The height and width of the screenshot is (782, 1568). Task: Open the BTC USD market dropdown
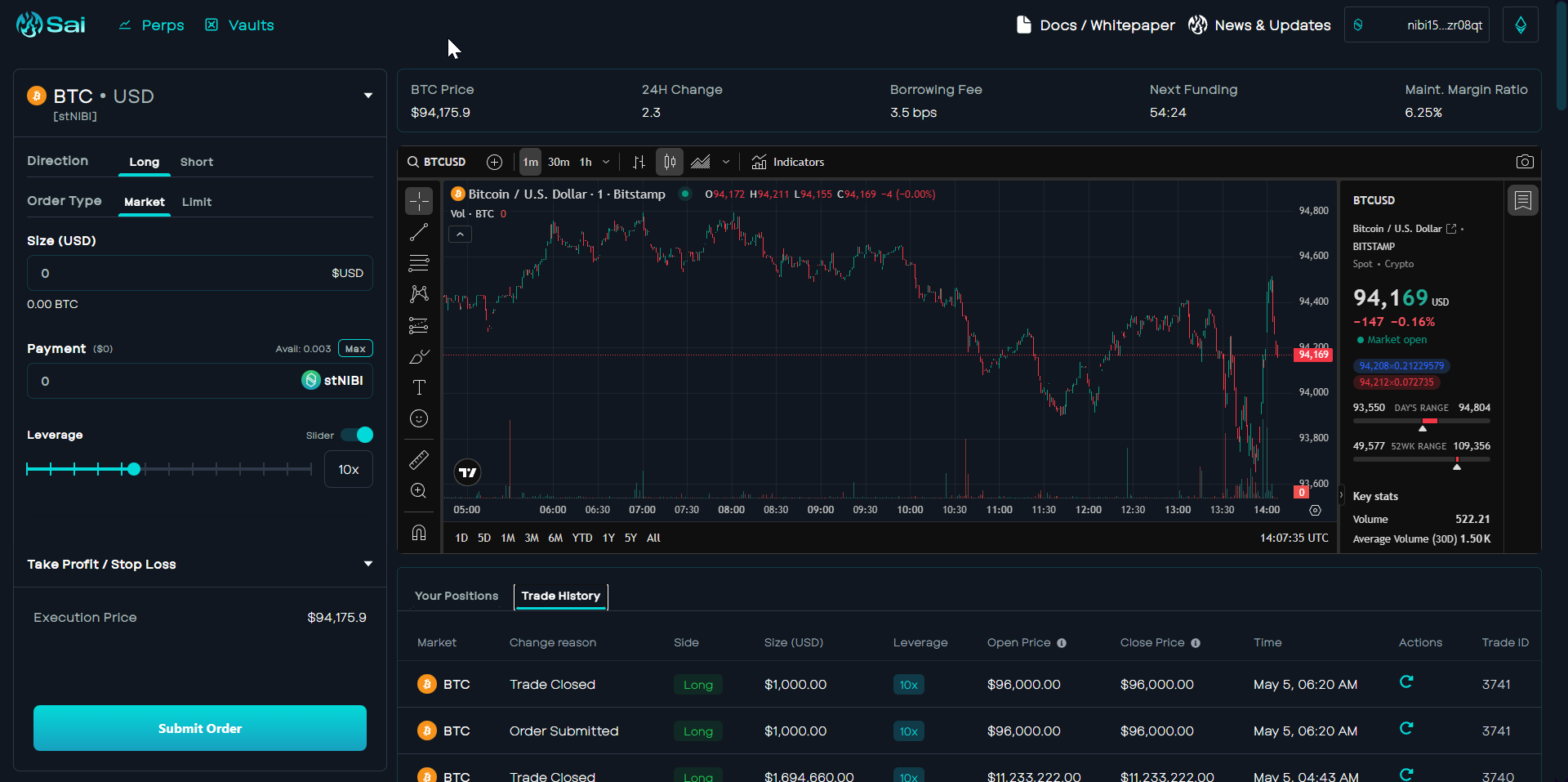pyautogui.click(x=368, y=96)
